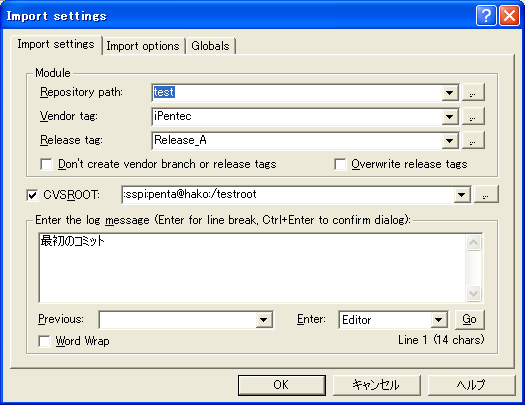Image resolution: width=525 pixels, height=405 pixels.
Task: Open the Vendor tag dropdown arrow
Action: point(450,116)
